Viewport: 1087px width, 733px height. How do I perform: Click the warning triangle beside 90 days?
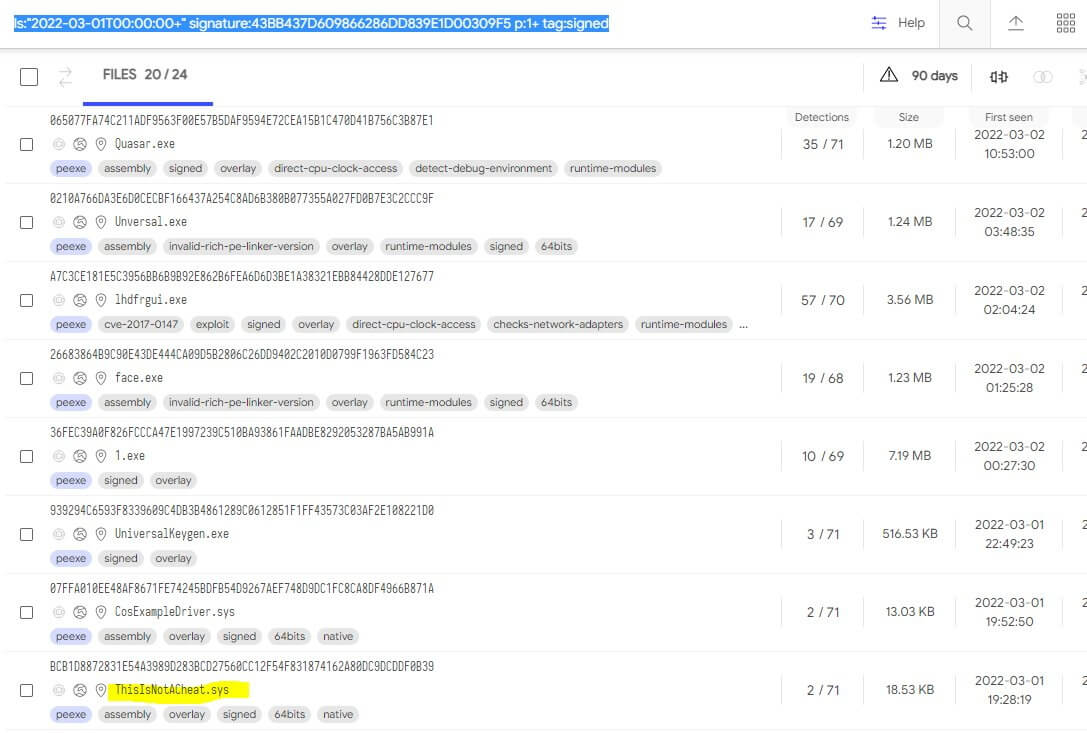coord(889,76)
